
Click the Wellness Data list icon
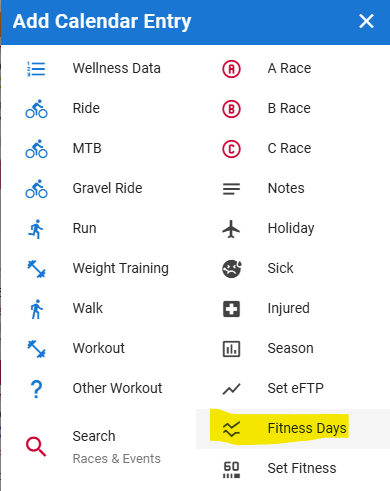point(36,69)
